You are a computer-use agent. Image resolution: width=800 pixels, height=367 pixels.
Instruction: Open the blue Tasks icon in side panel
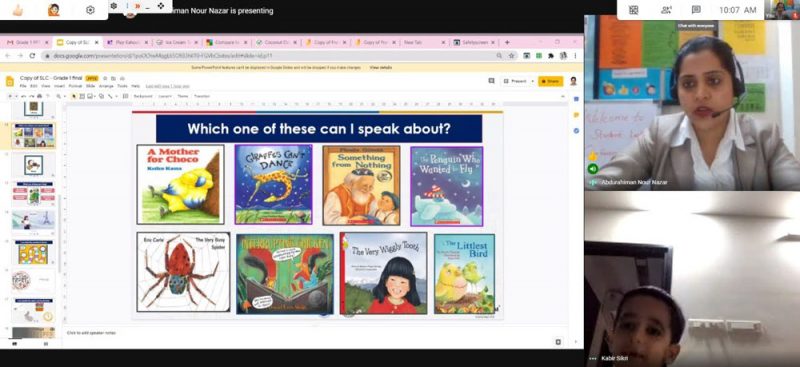(x=576, y=131)
